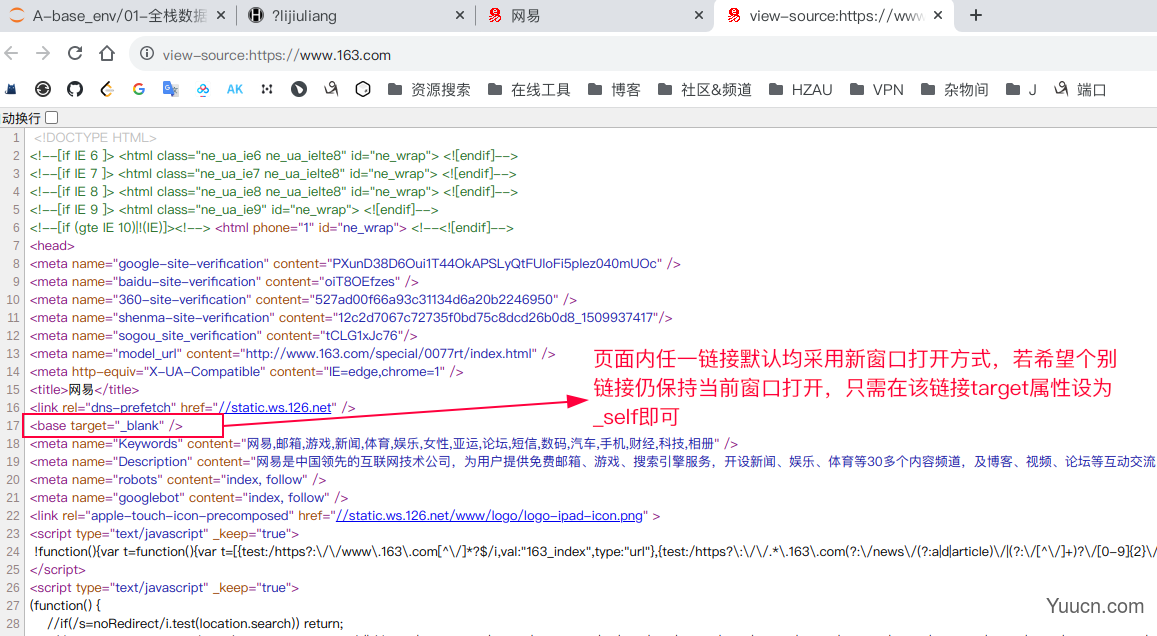The image size is (1157, 636).
Task: Expand the 资源搜索 bookmarks folder
Action: tap(429, 89)
